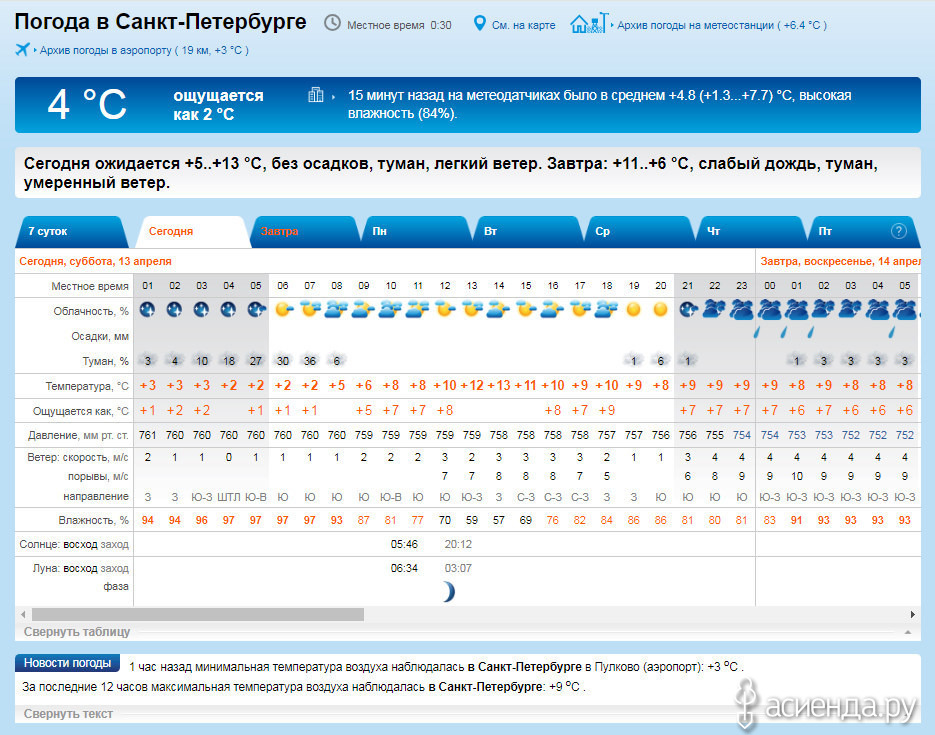The image size is (935, 735).
Task: Click the Местное время 0:30 text
Action: pos(399,25)
